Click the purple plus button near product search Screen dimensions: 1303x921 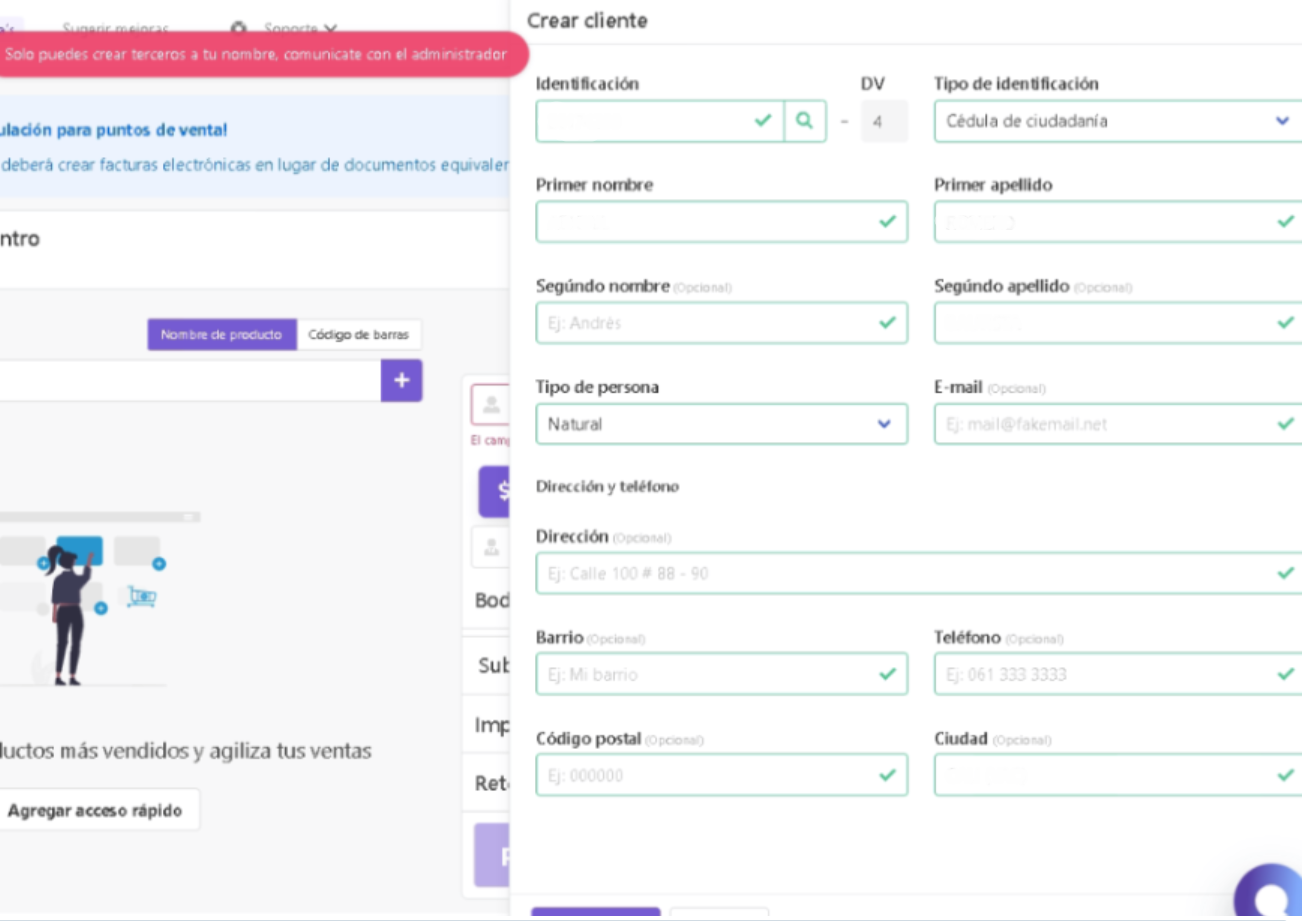click(x=401, y=380)
